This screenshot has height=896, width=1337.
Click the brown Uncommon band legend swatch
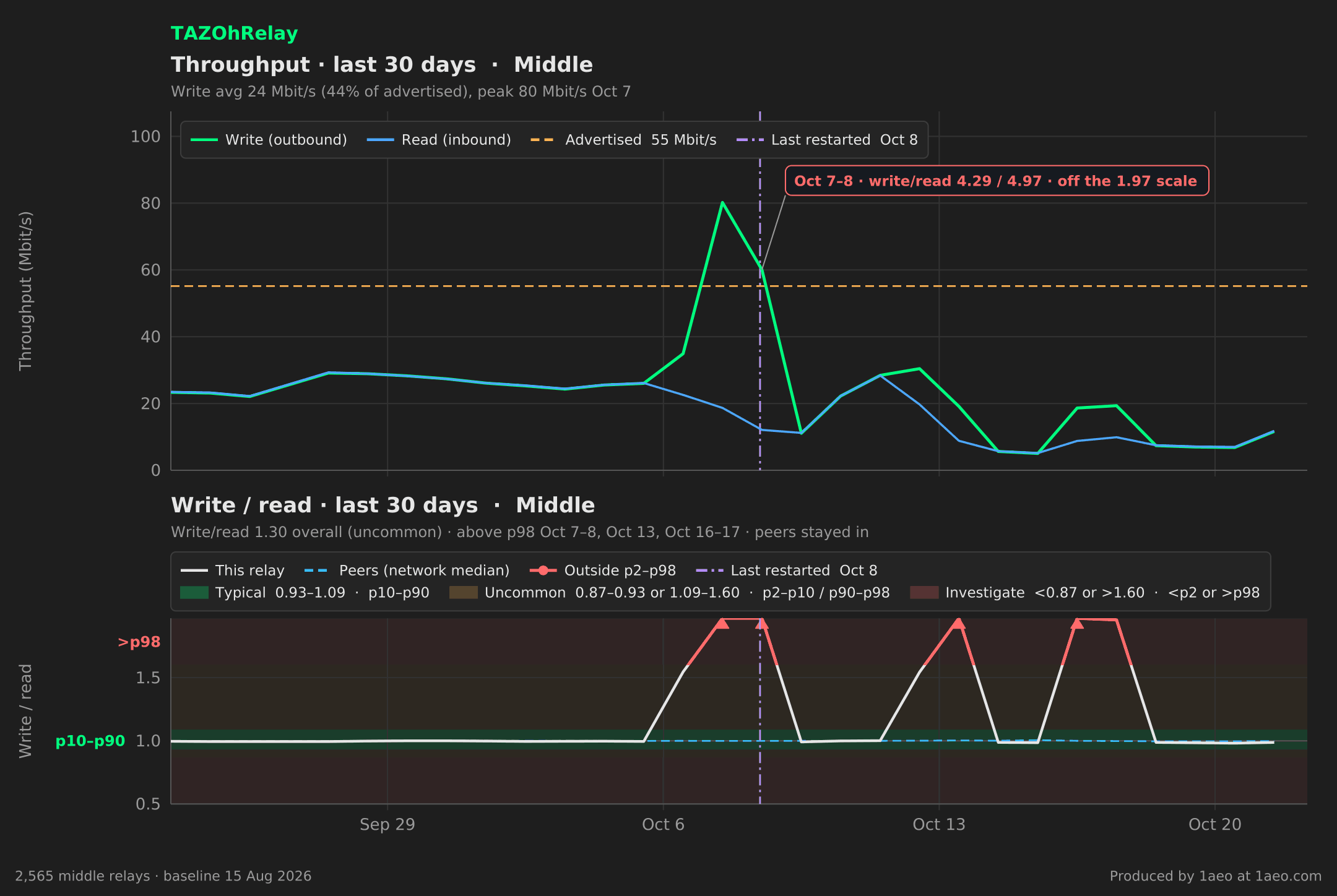click(x=464, y=593)
